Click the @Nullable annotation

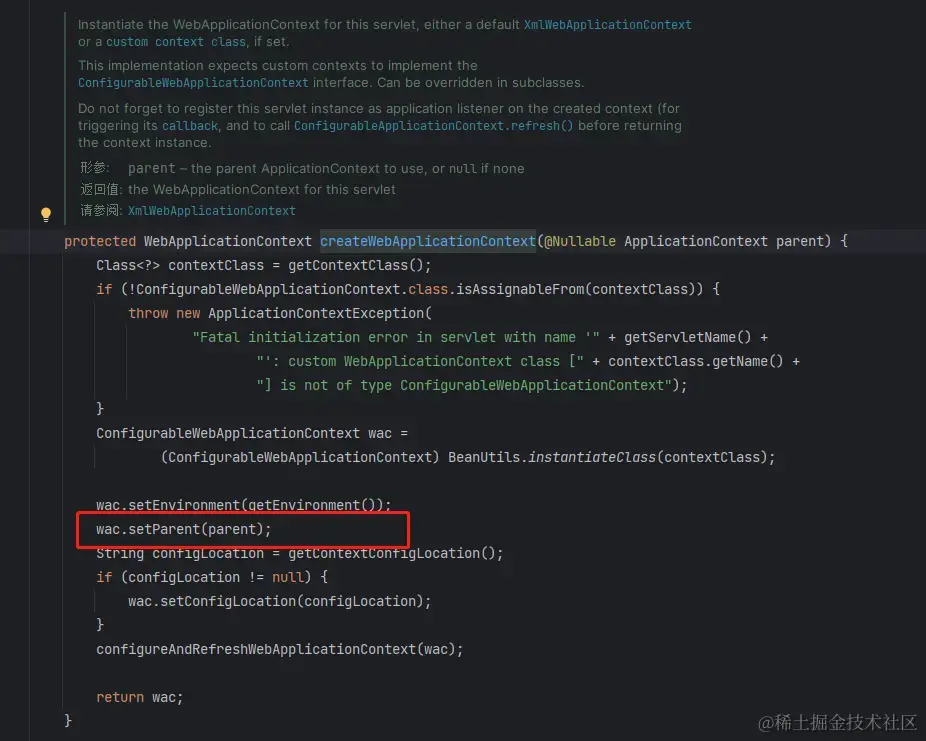click(x=580, y=241)
